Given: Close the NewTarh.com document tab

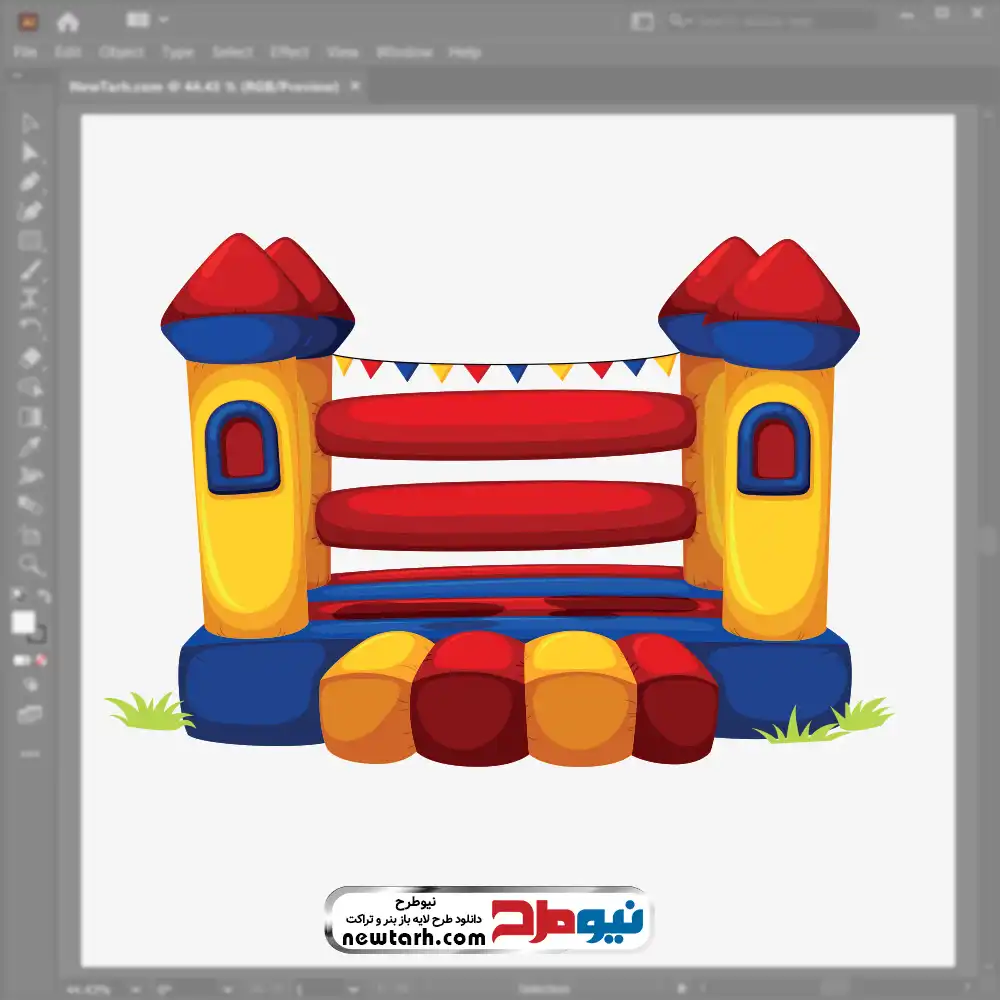Looking at the screenshot, I should tap(354, 87).
